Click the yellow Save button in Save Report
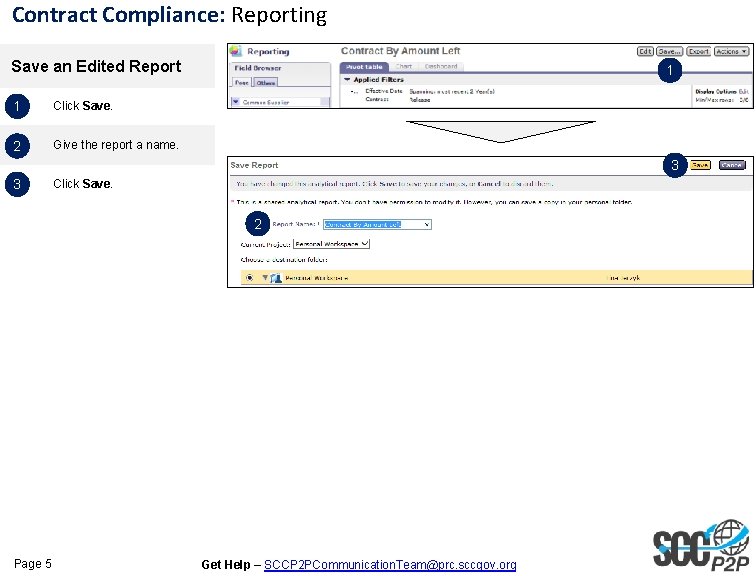Image resolution: width=756 pixels, height=576 pixels. (x=700, y=165)
